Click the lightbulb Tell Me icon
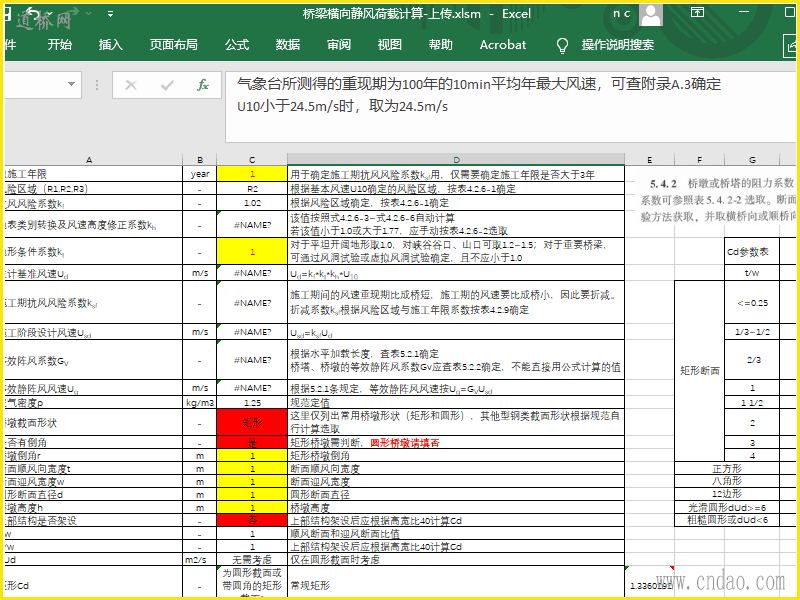Viewport: 800px width, 600px height. [562, 45]
